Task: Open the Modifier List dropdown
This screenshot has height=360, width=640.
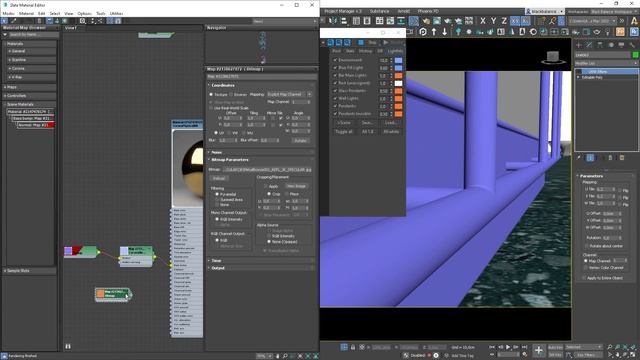Action: (606, 63)
